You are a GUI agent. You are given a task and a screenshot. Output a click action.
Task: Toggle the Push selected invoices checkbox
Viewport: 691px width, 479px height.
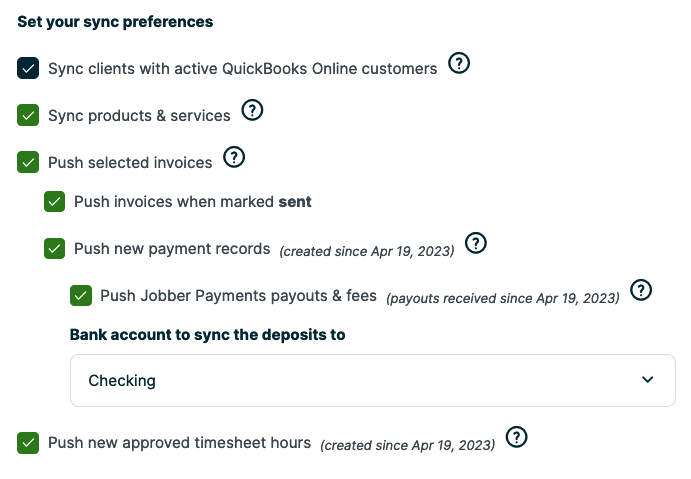[x=28, y=162]
